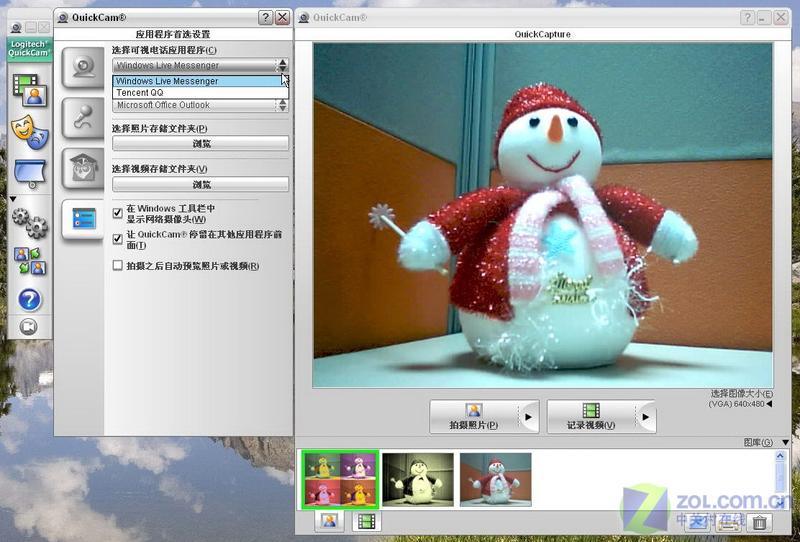Viewport: 800px width, 542px height.
Task: Show videos with gallery film filter icon
Action: click(x=366, y=521)
